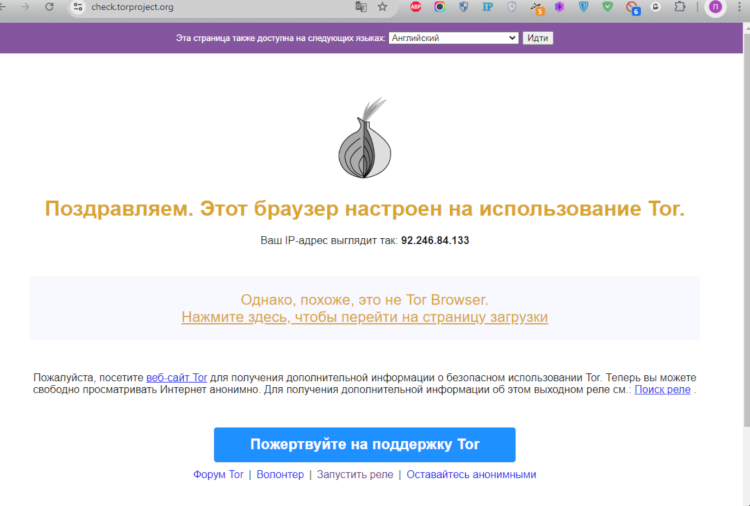Open the purple profile avatar menu
This screenshot has height=506, width=750.
715,7
